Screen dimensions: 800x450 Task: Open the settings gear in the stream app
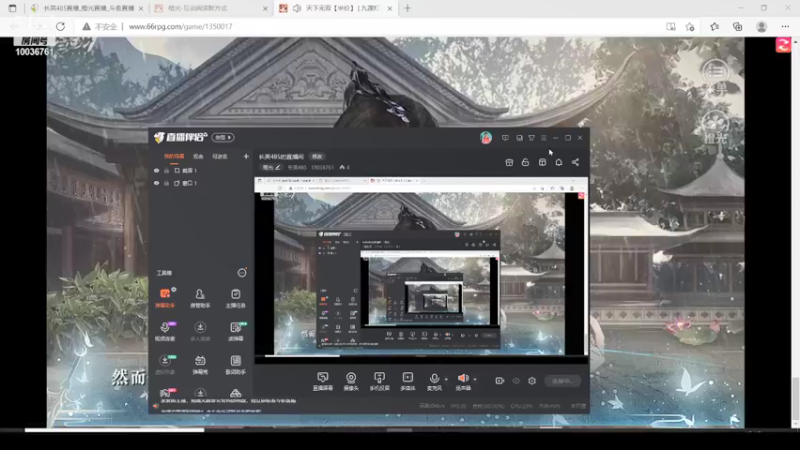click(532, 381)
